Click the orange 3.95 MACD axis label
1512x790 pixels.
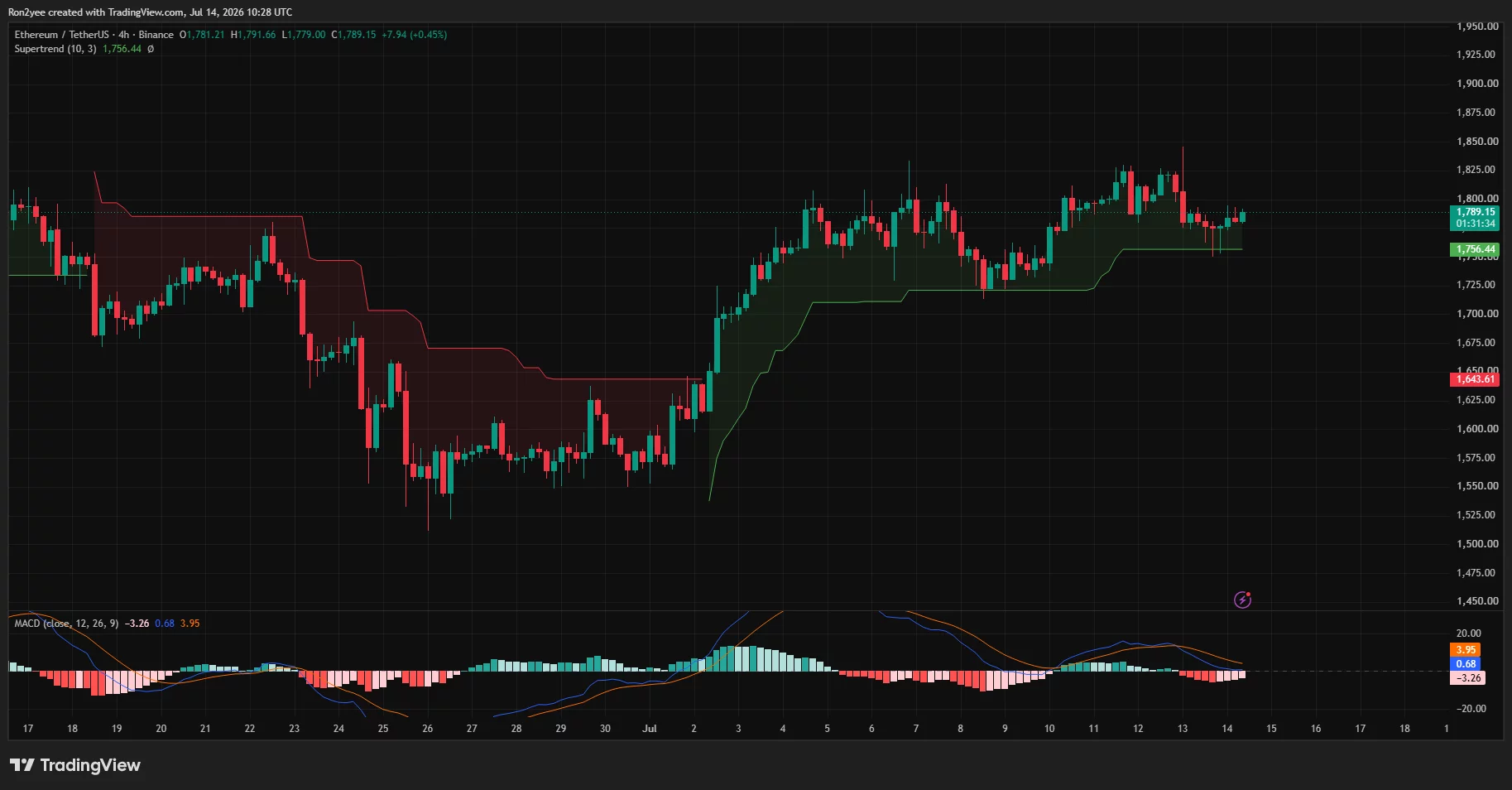tap(1466, 650)
